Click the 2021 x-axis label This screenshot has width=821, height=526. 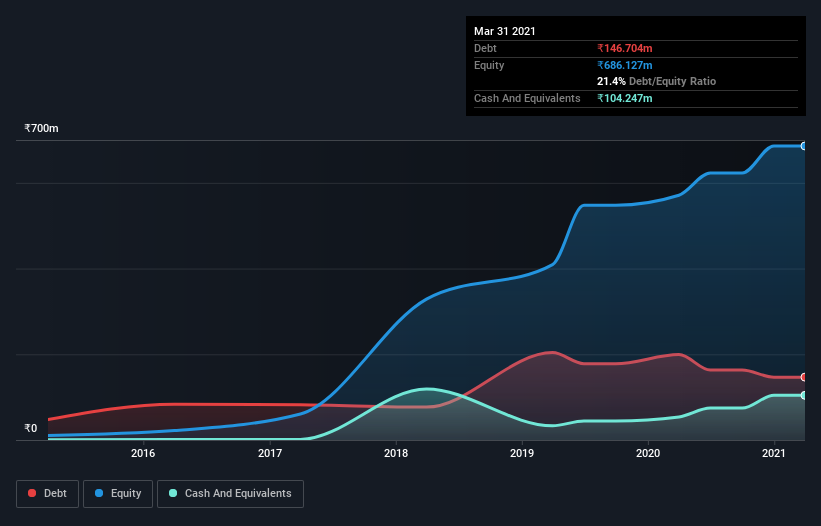tap(774, 453)
